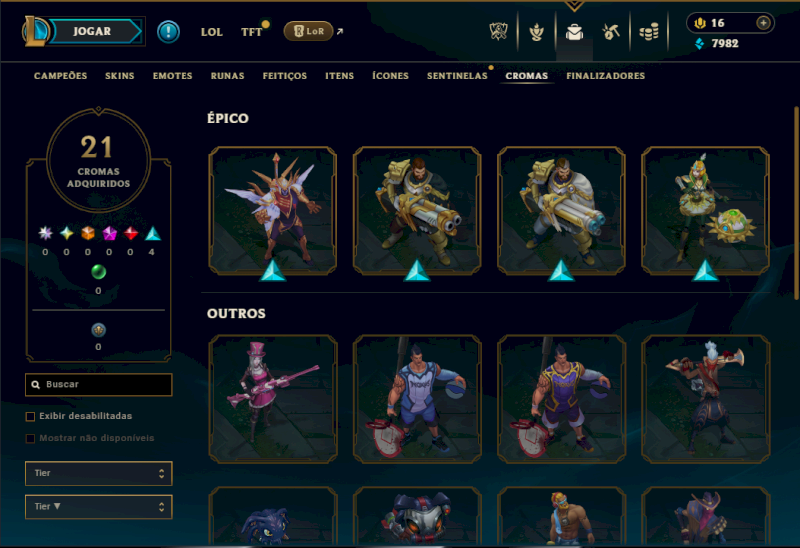Click the Buscar search field
800x548 pixels.
[98, 385]
